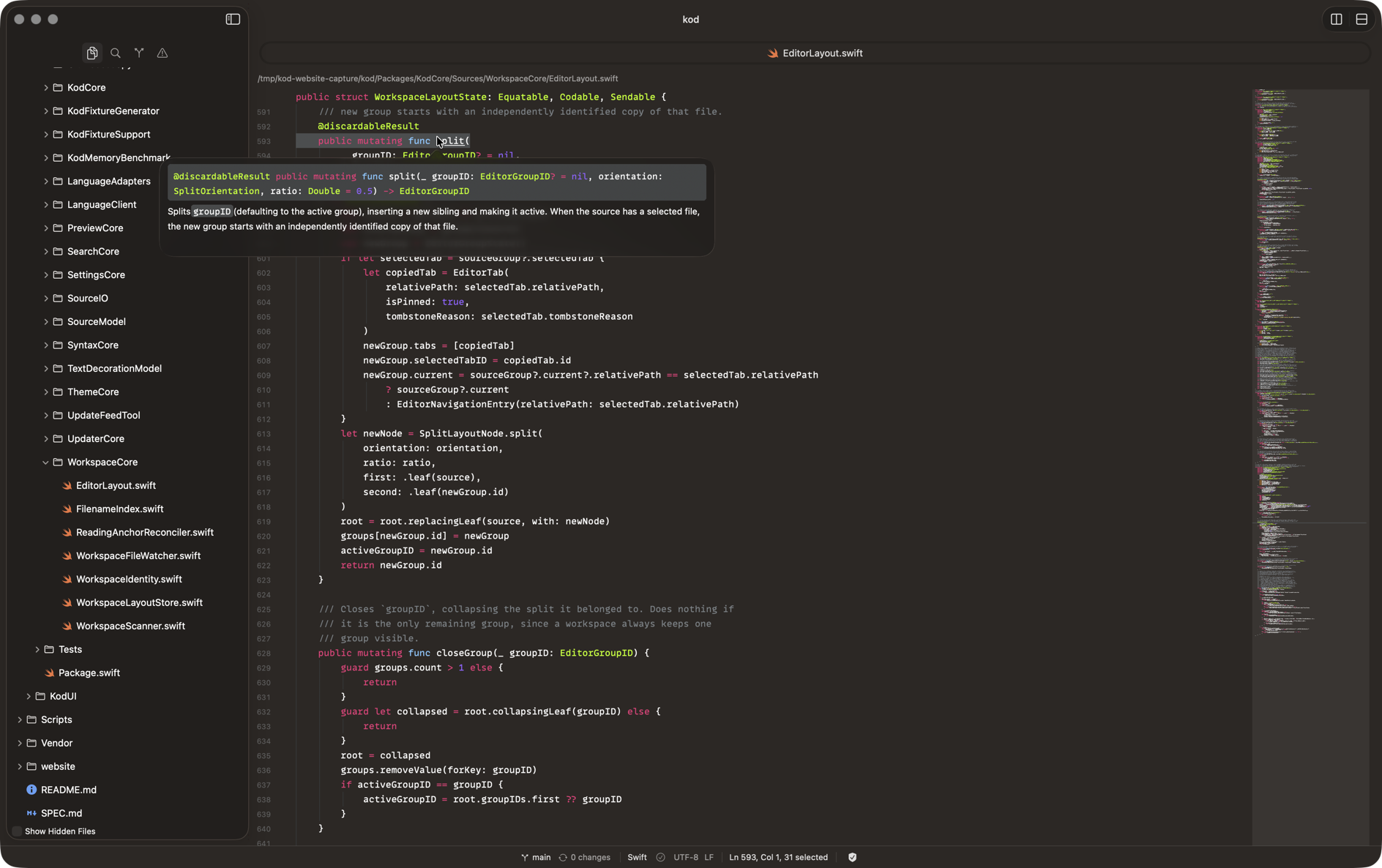Toggle the sidebar with the panel icon

point(233,19)
